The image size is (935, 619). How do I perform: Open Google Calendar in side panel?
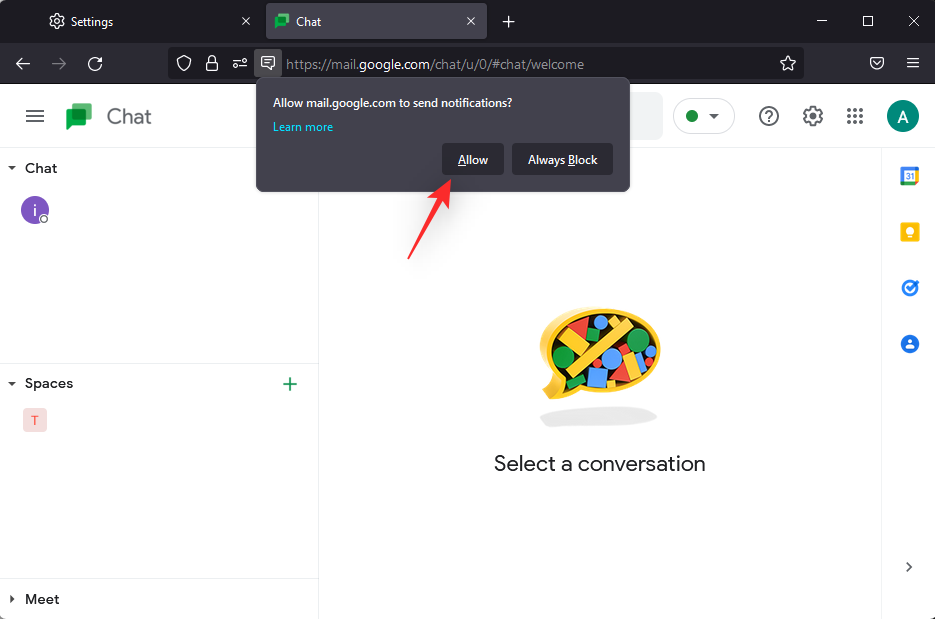click(909, 176)
